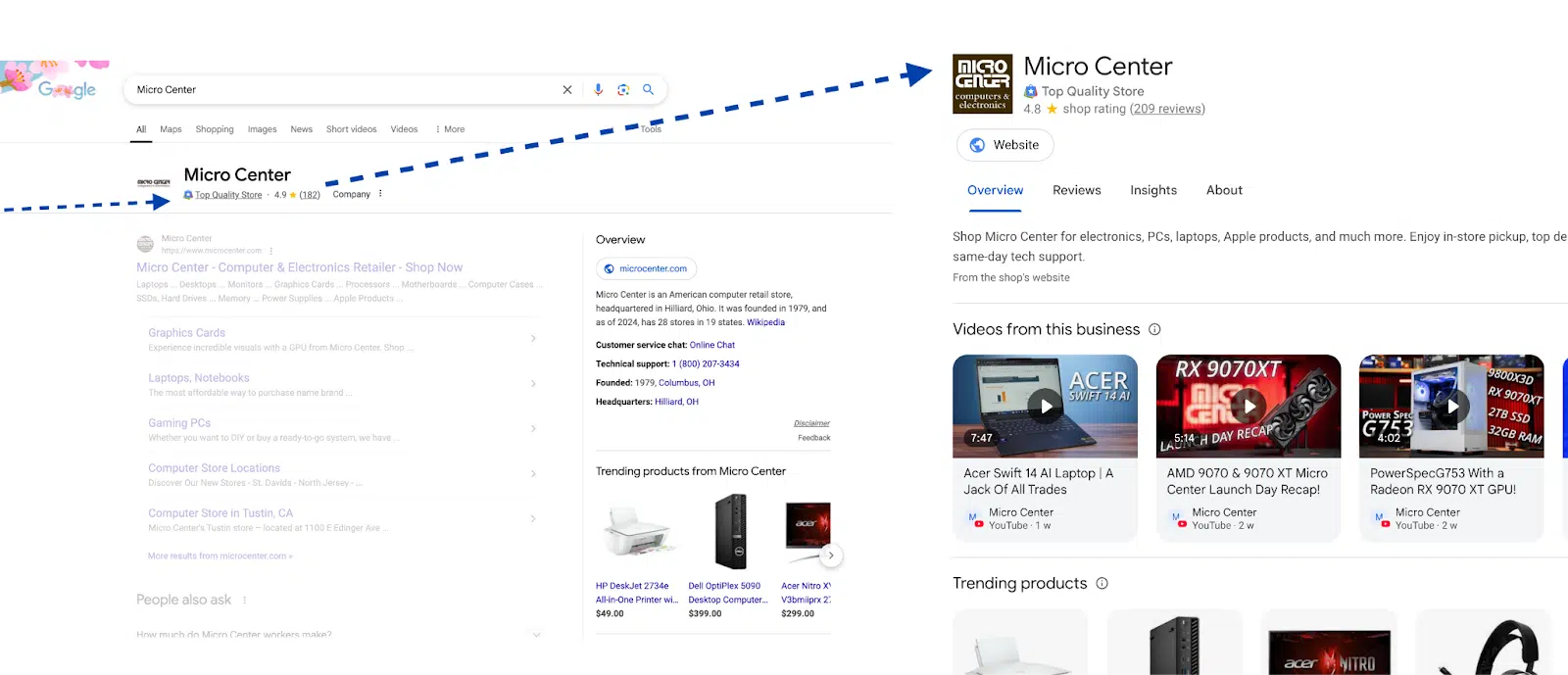Switch to the Shopping tab
This screenshot has width=1568, height=675.
point(215,129)
